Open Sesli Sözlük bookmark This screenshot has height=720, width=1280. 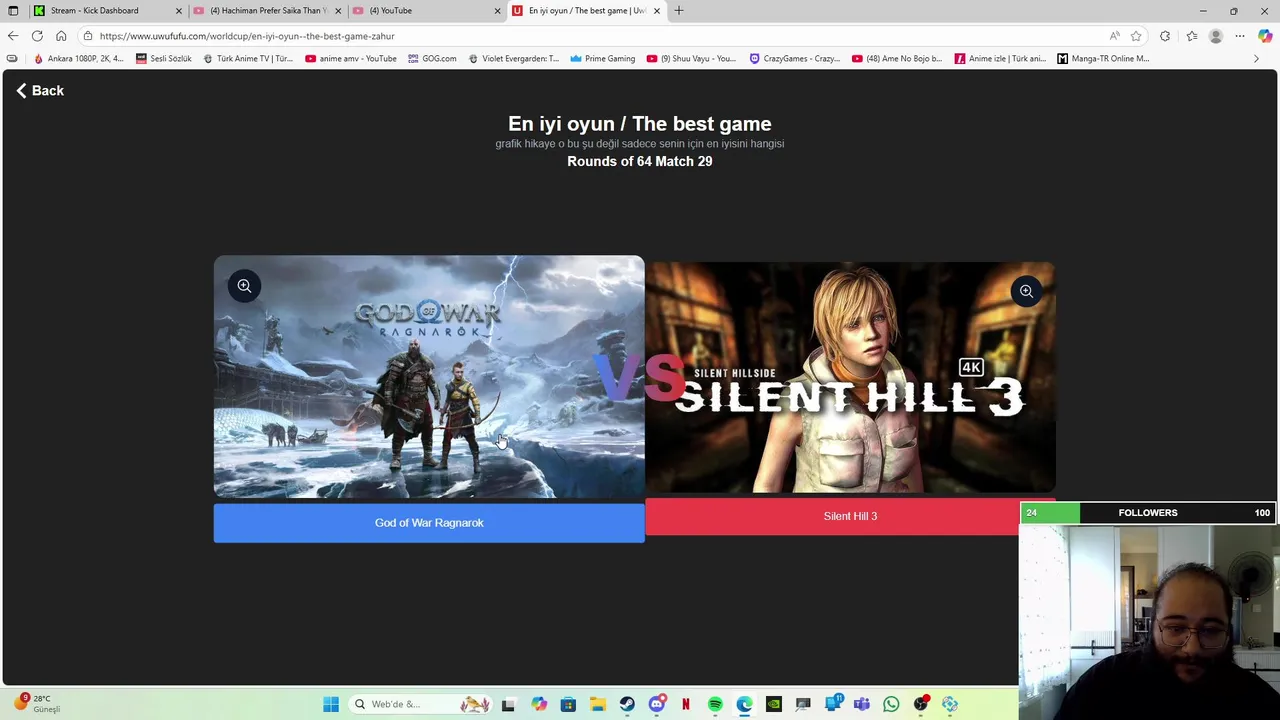(163, 59)
